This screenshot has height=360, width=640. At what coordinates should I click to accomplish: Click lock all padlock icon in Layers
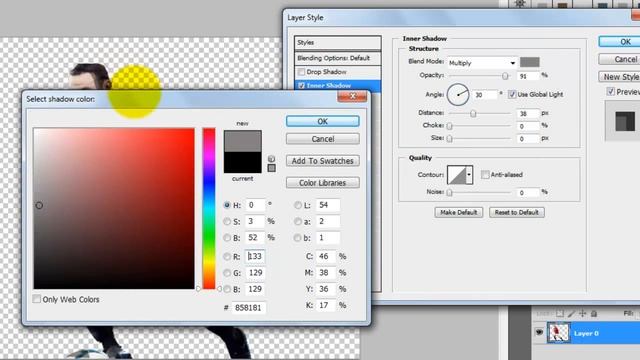point(594,313)
